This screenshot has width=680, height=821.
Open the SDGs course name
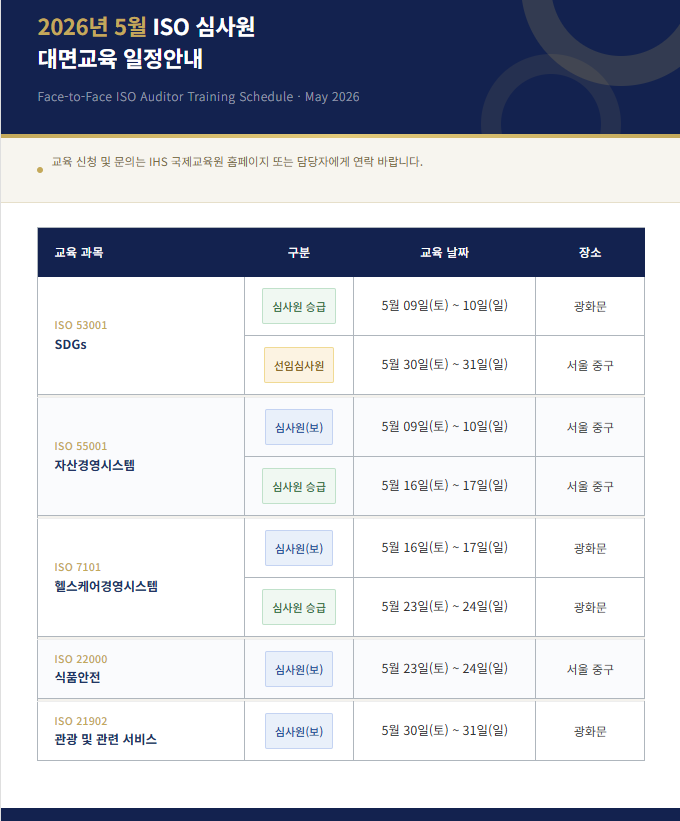[71, 344]
